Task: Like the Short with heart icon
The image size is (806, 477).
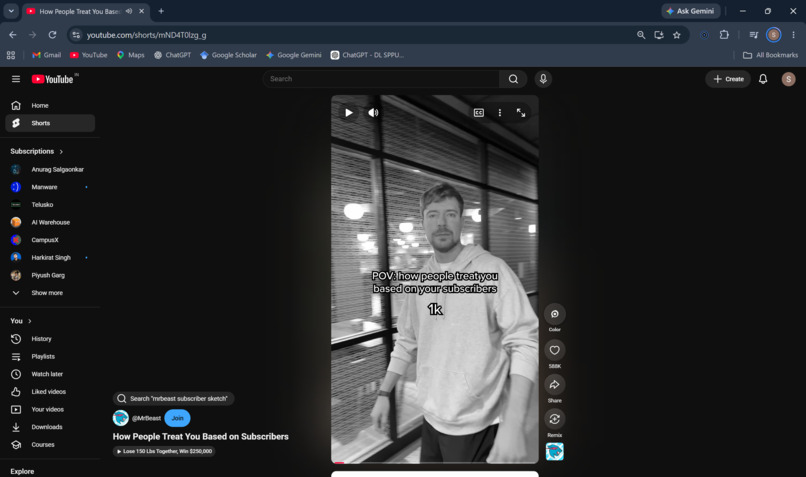Action: pos(555,350)
